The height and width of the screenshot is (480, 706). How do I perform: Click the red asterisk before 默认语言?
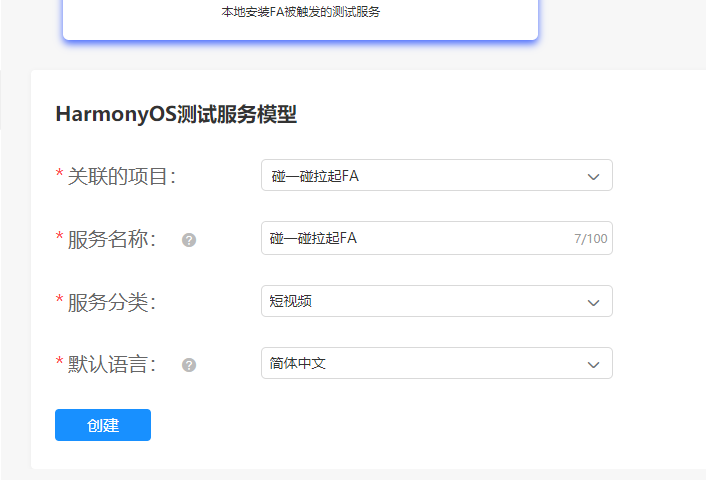click(60, 364)
